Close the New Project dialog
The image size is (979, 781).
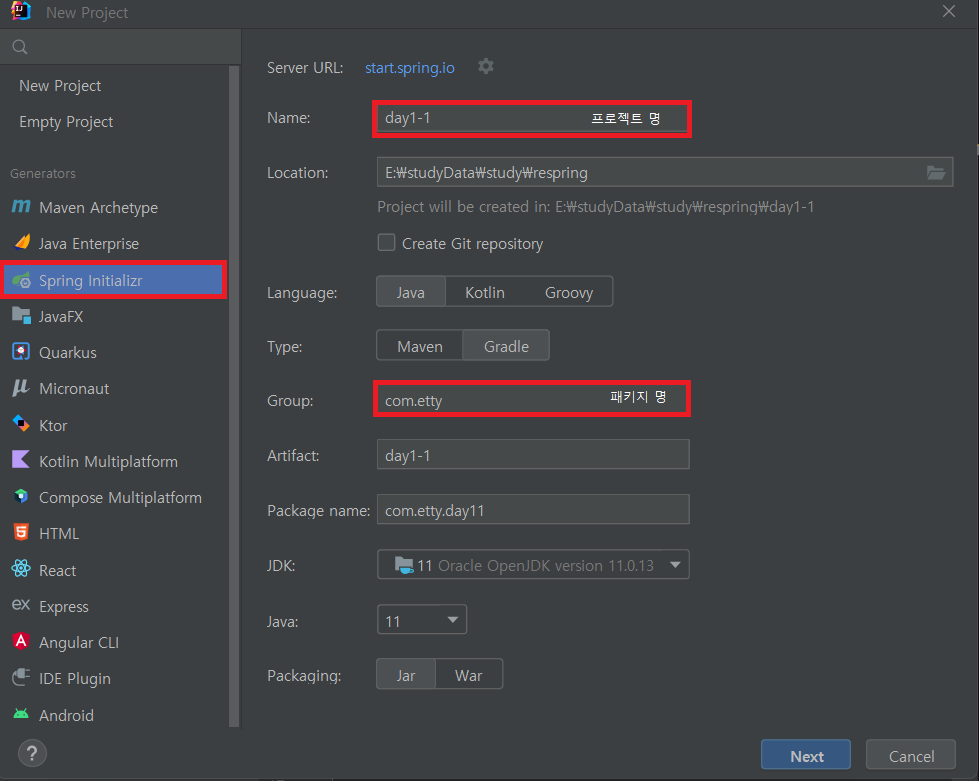[x=948, y=11]
